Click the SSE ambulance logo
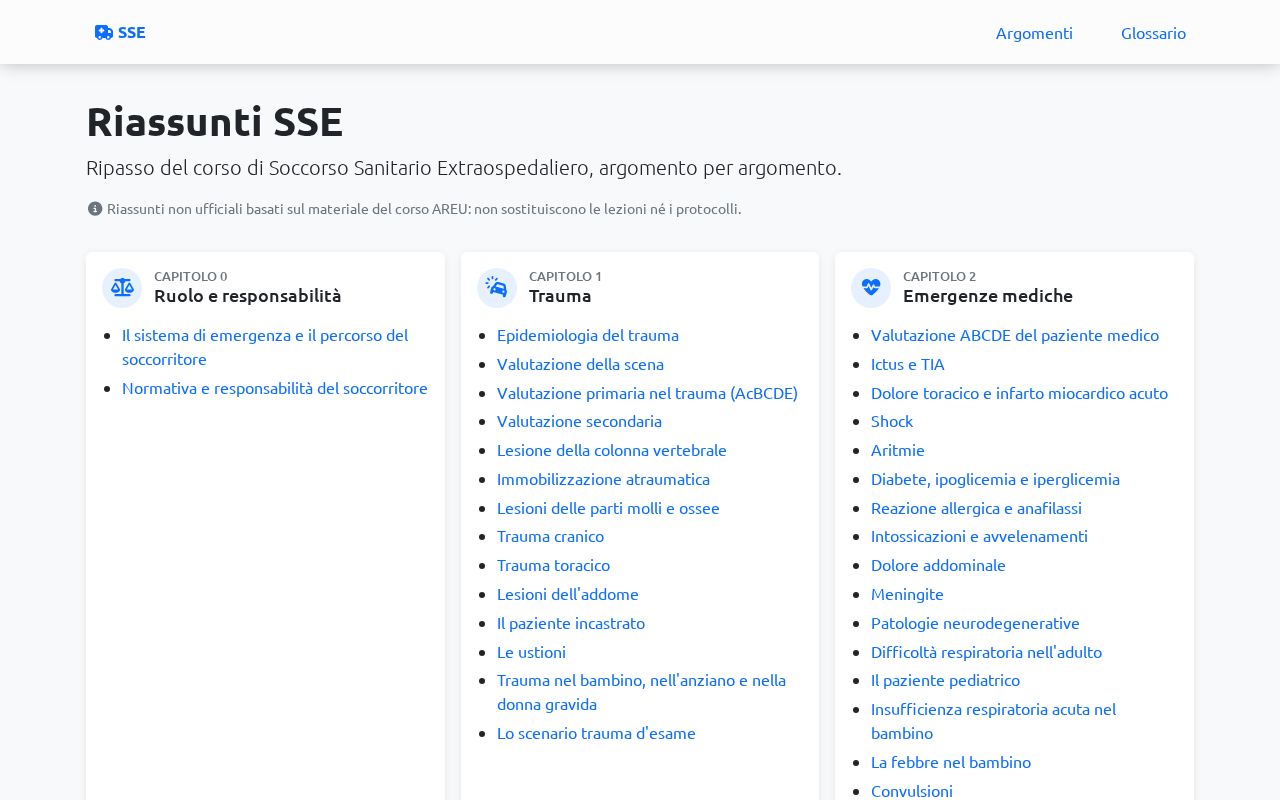The width and height of the screenshot is (1280, 800). pos(120,32)
